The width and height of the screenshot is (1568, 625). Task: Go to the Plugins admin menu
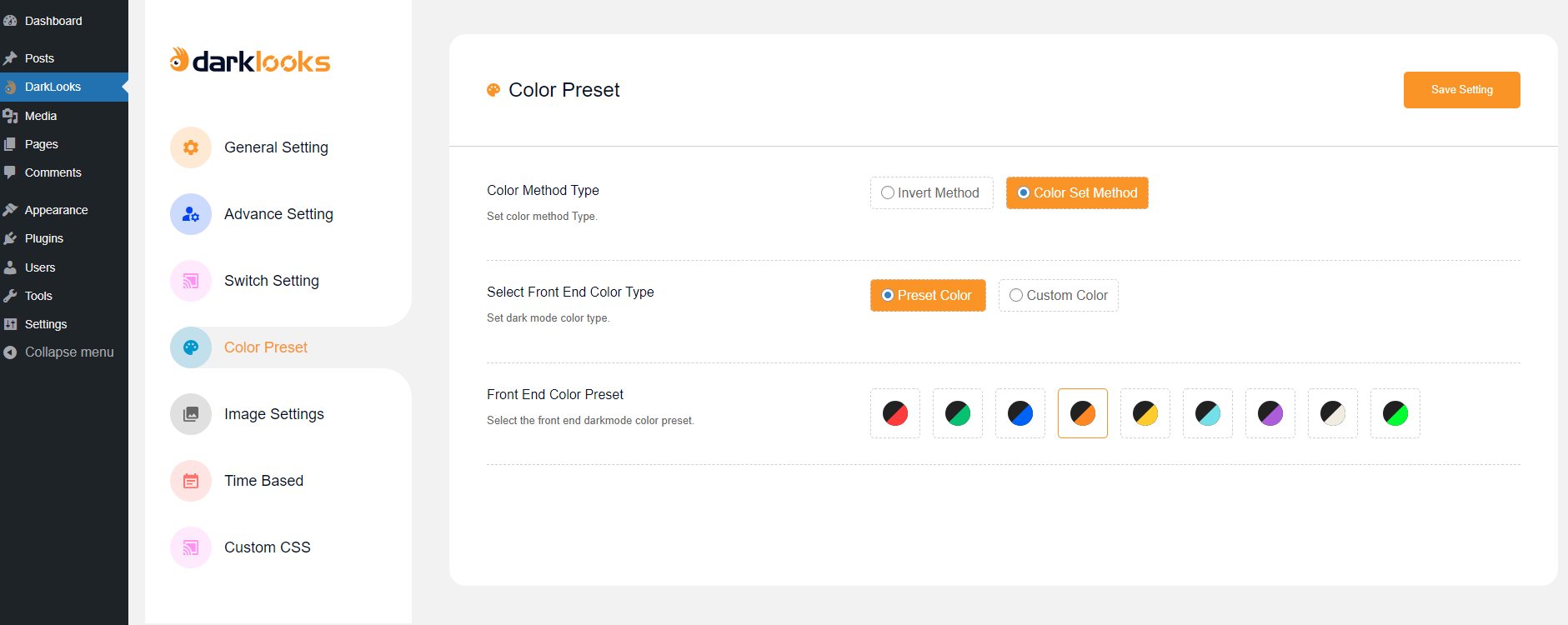click(x=44, y=238)
